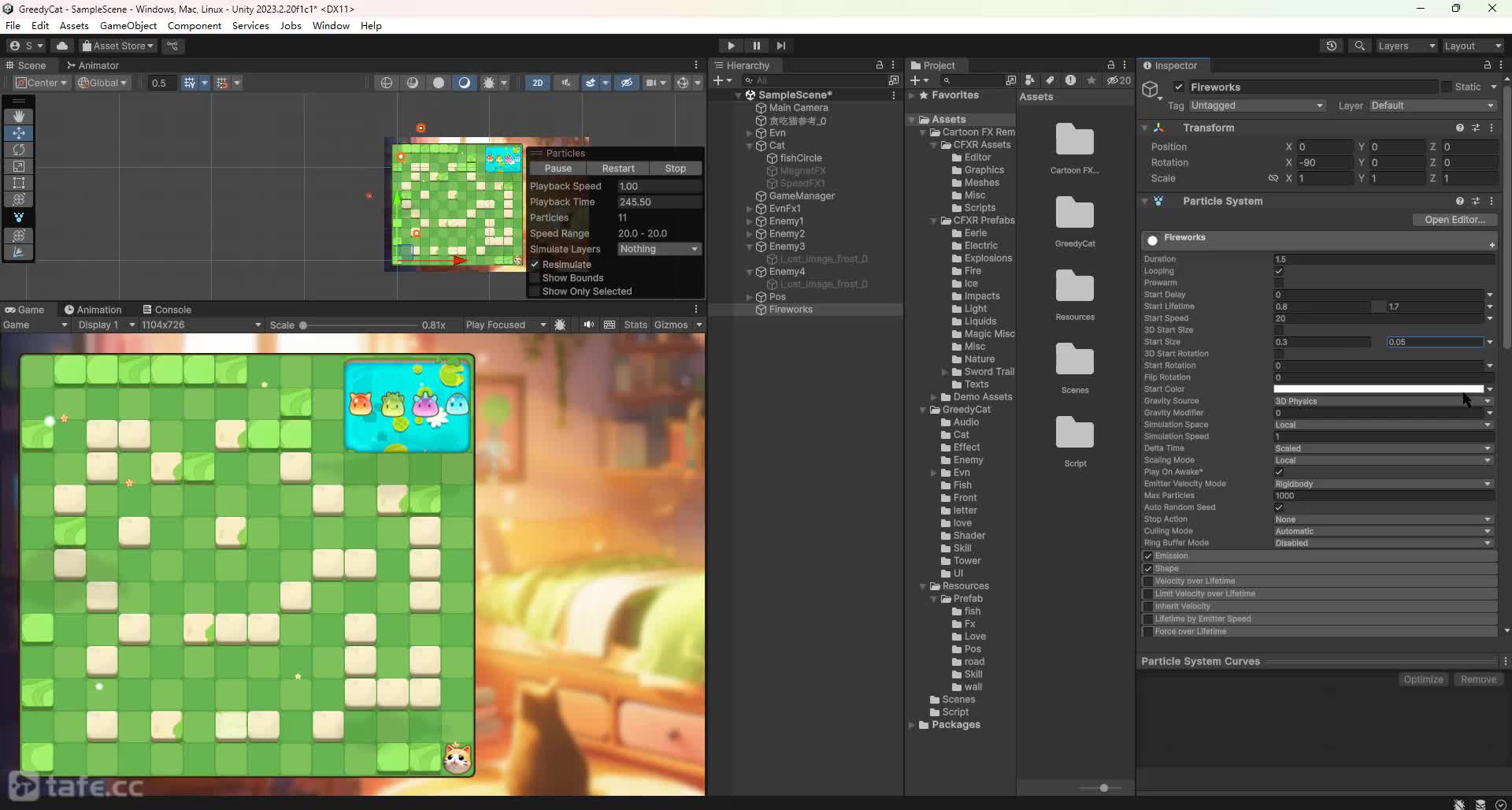Click Pause in Particles overlay
Viewport: 1512px width, 810px height.
point(558,169)
